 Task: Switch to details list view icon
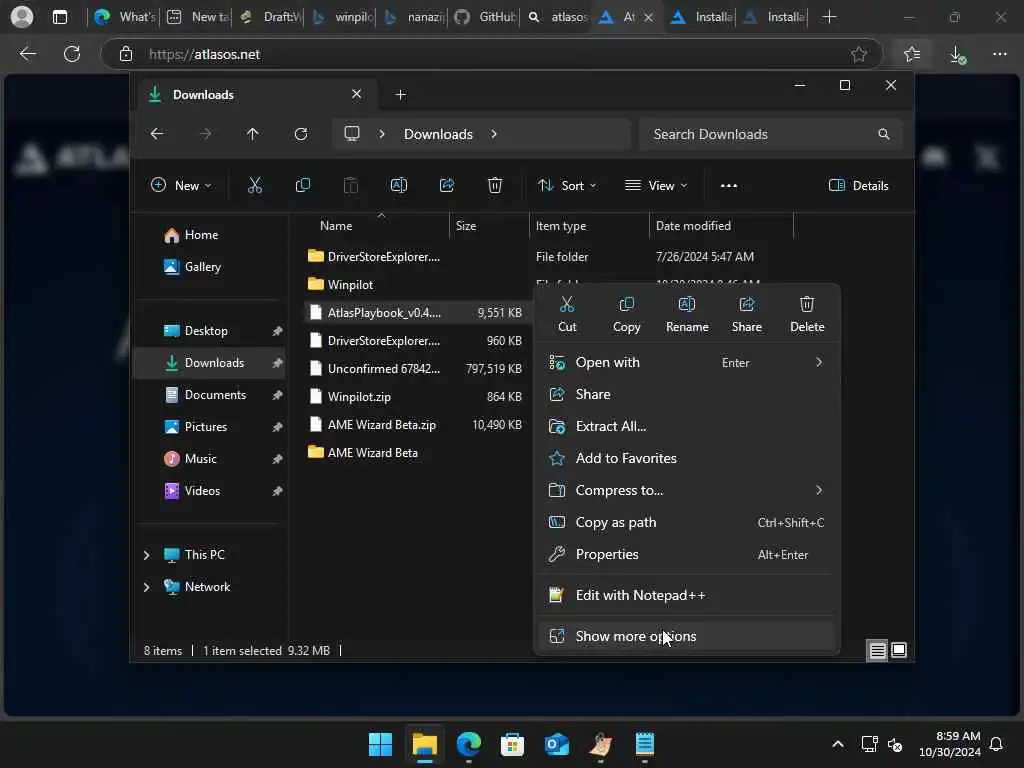point(877,650)
